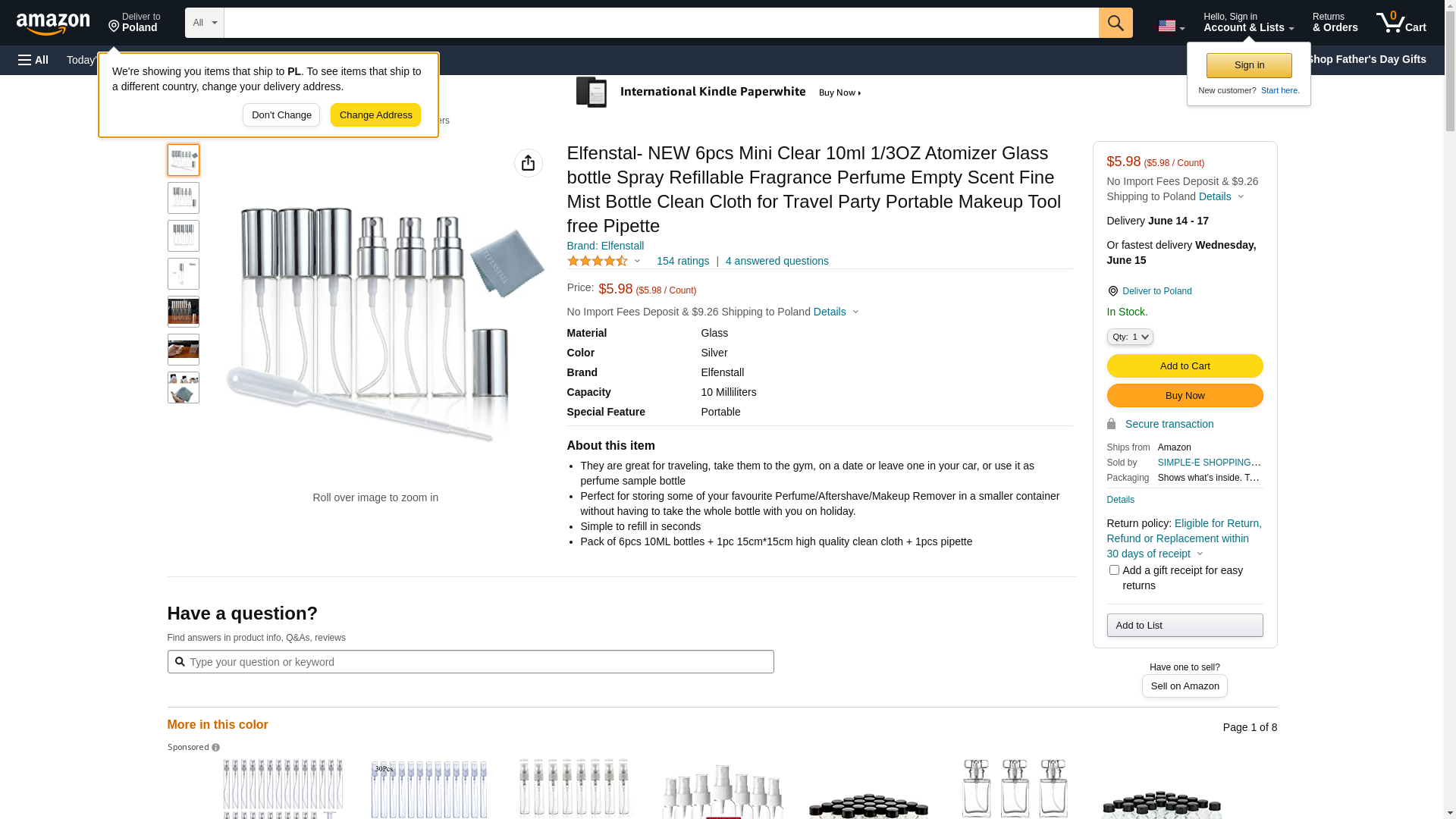
Task: Open the shopping cart icon
Action: click(x=1401, y=23)
